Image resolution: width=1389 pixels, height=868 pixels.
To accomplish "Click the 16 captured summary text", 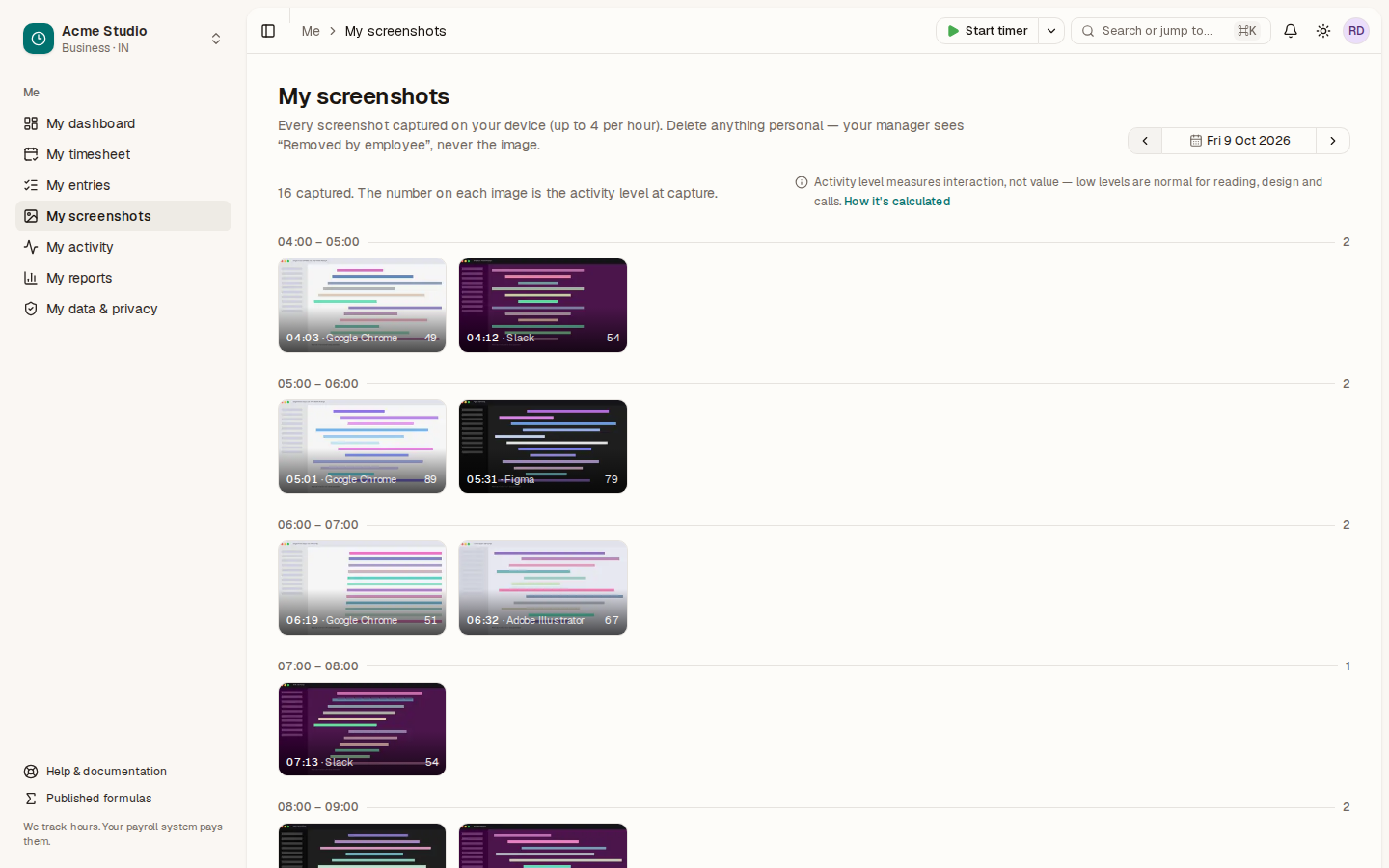I will pos(498,193).
